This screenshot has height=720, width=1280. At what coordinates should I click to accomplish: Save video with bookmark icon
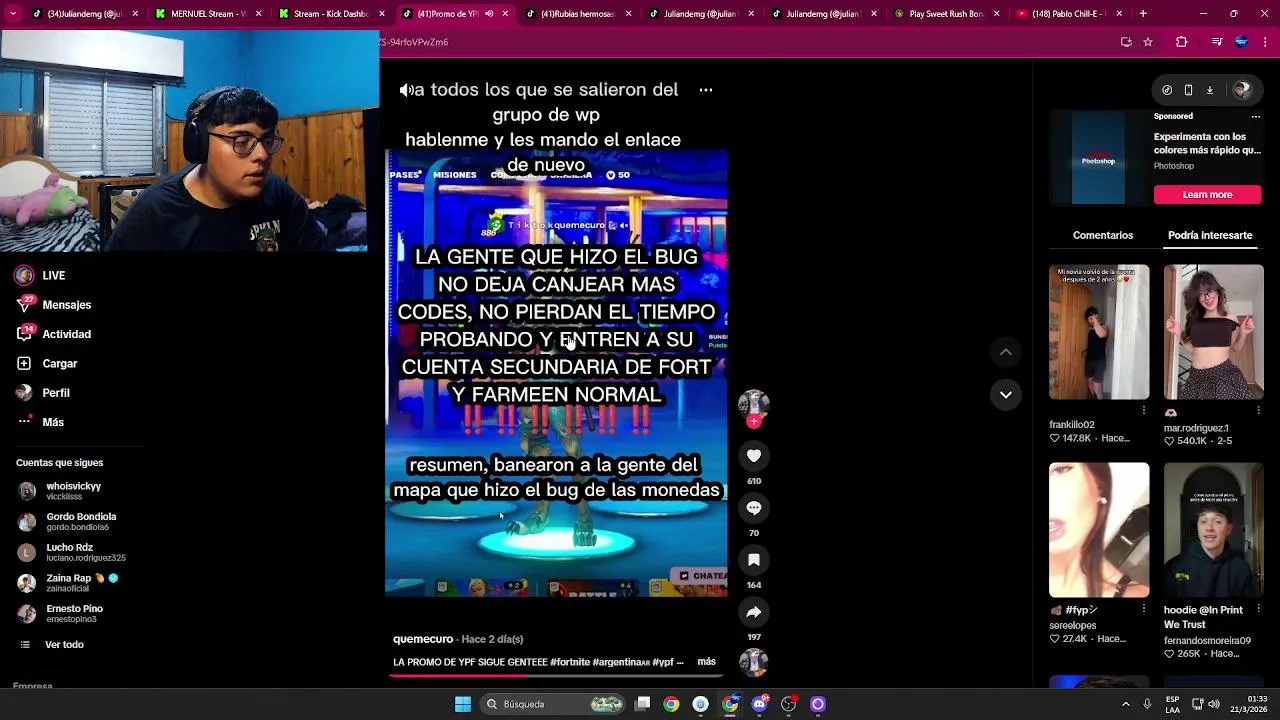754,560
